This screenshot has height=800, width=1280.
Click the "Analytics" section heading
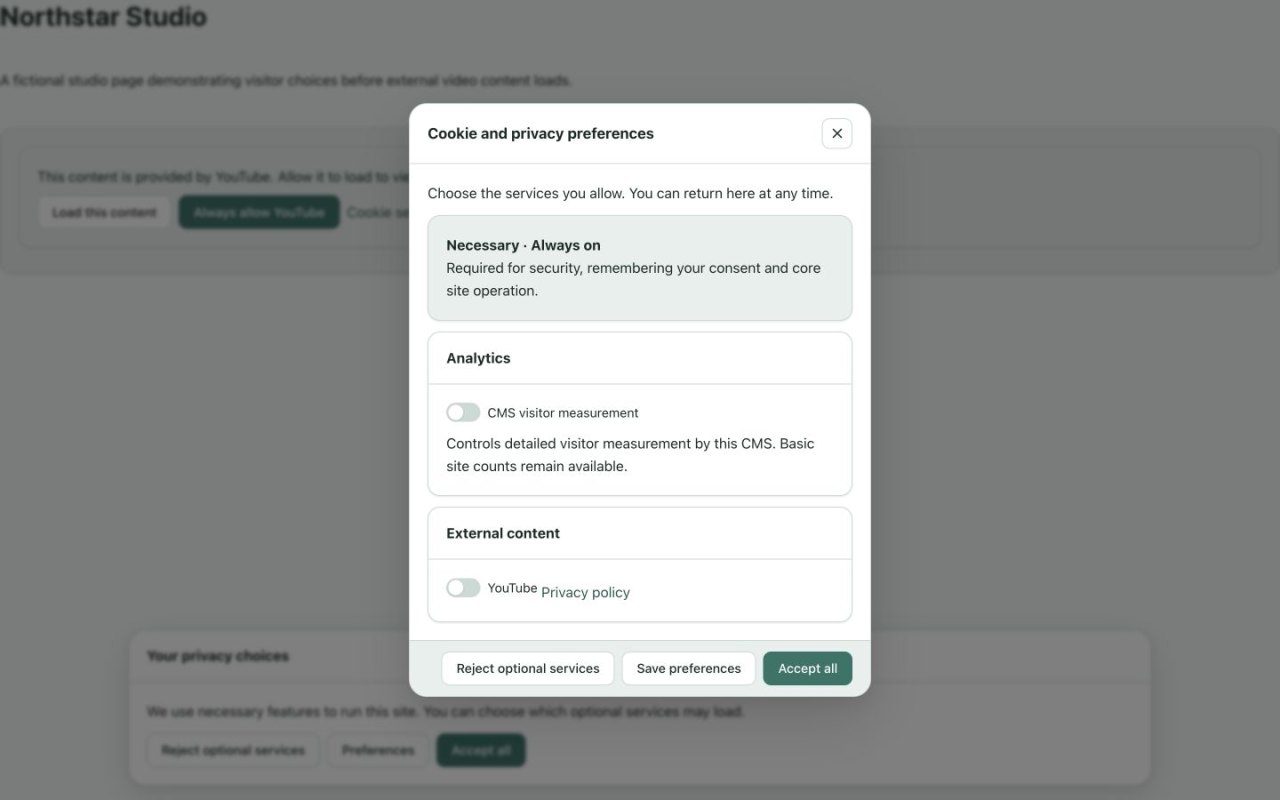[x=478, y=358]
